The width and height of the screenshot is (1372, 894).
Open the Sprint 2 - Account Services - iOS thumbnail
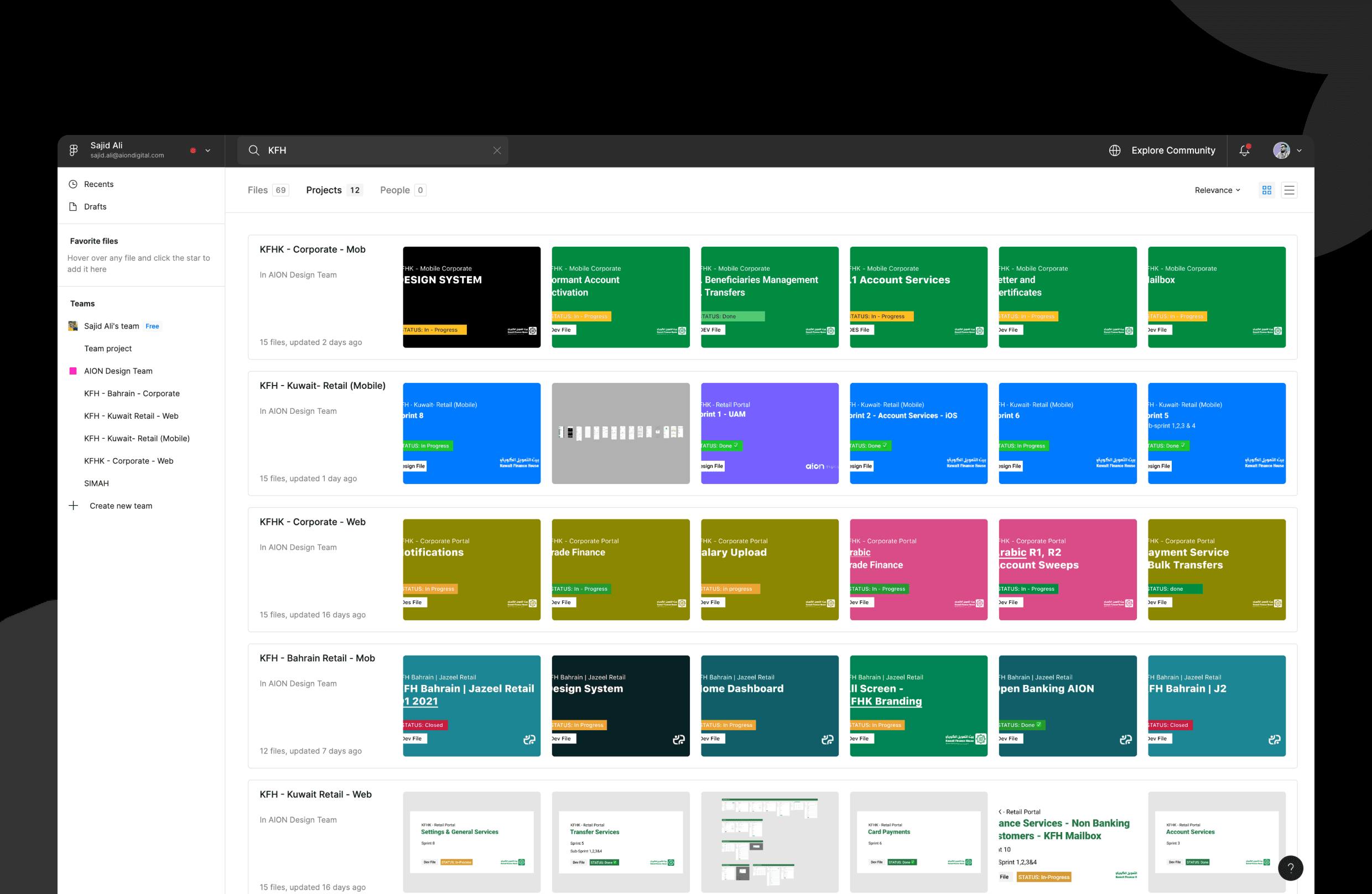918,434
